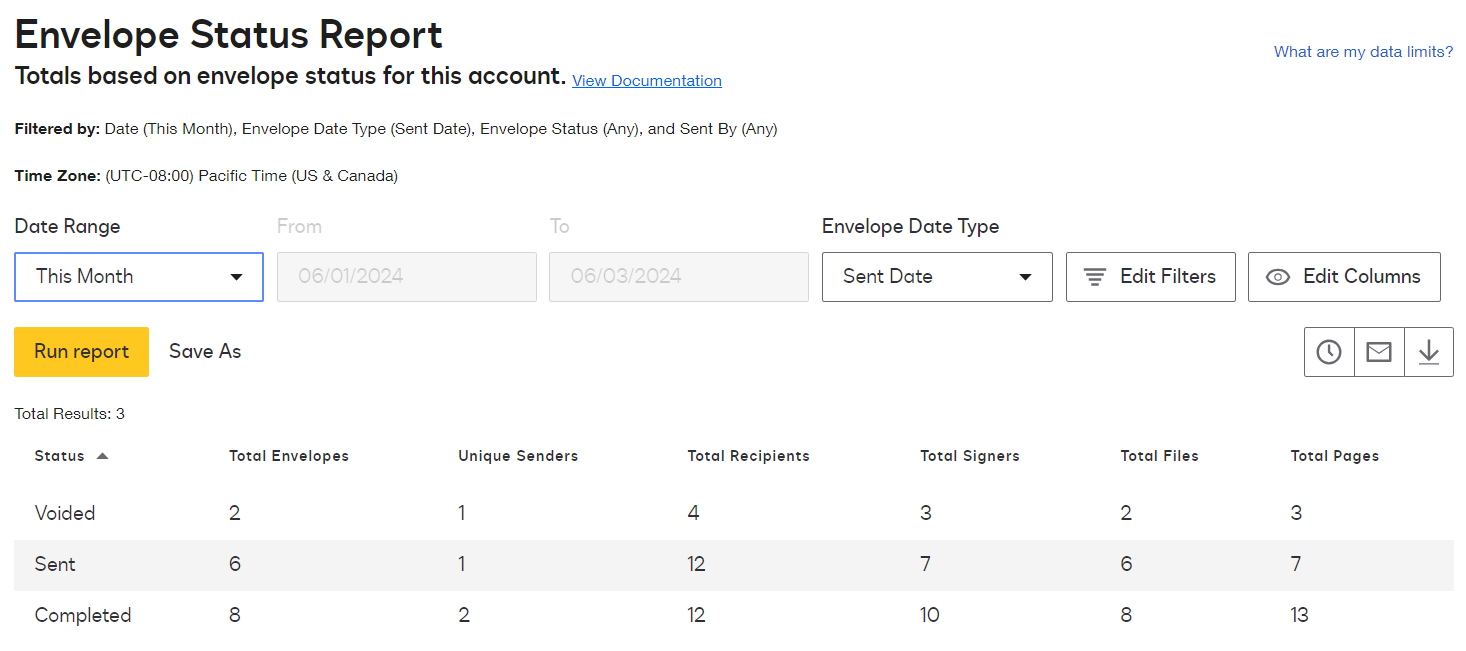This screenshot has width=1466, height=651.
Task: Click the schedule report clock icon
Action: point(1329,352)
